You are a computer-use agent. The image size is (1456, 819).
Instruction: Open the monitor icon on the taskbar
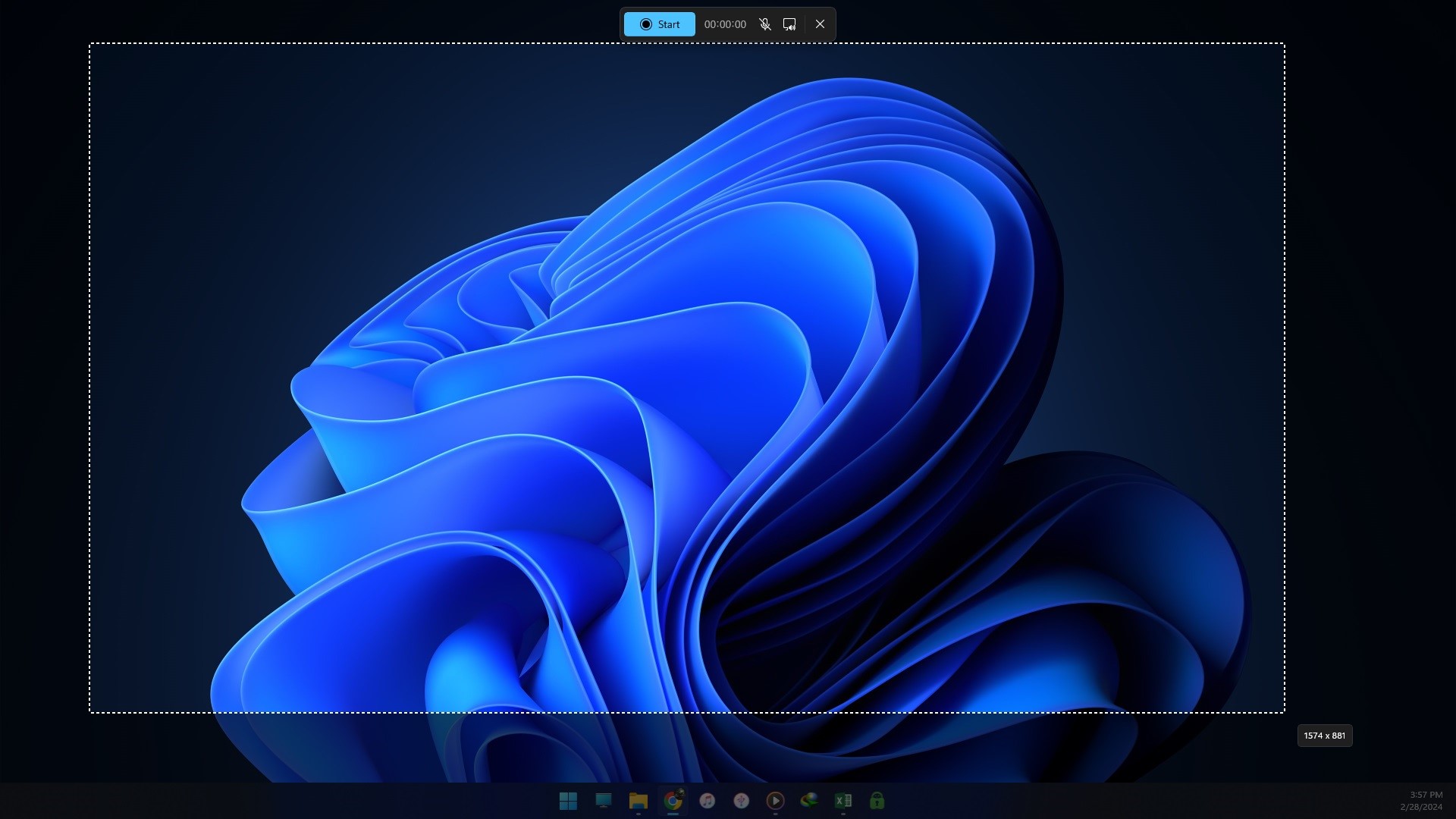604,801
